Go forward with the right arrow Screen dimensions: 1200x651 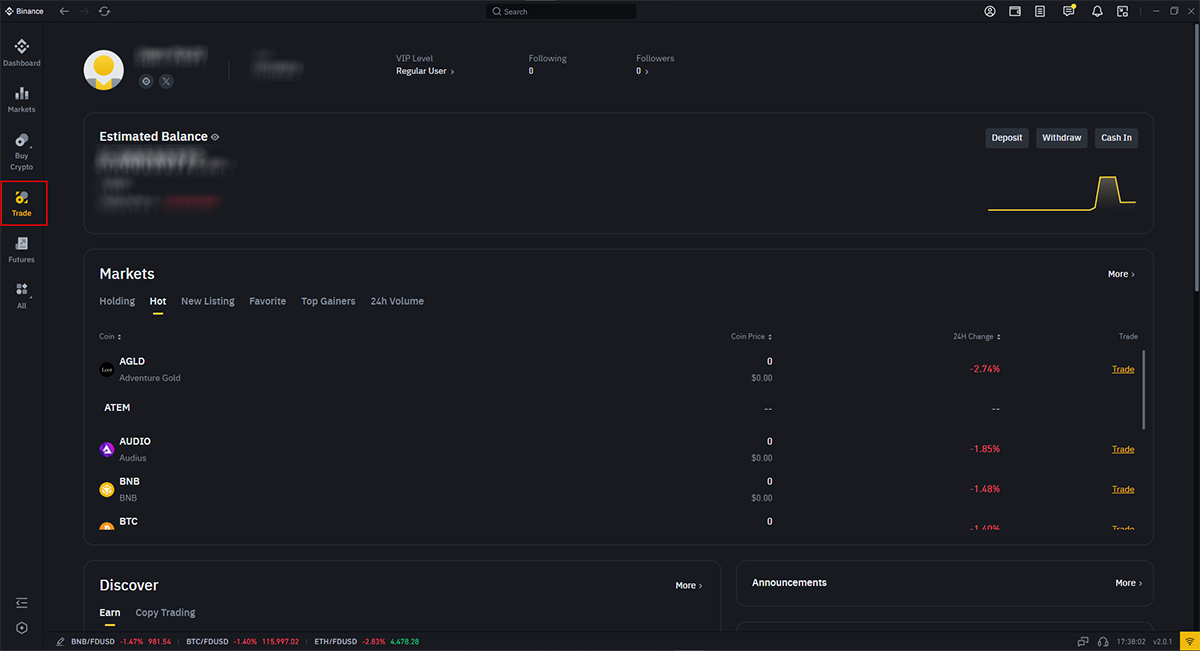point(84,11)
